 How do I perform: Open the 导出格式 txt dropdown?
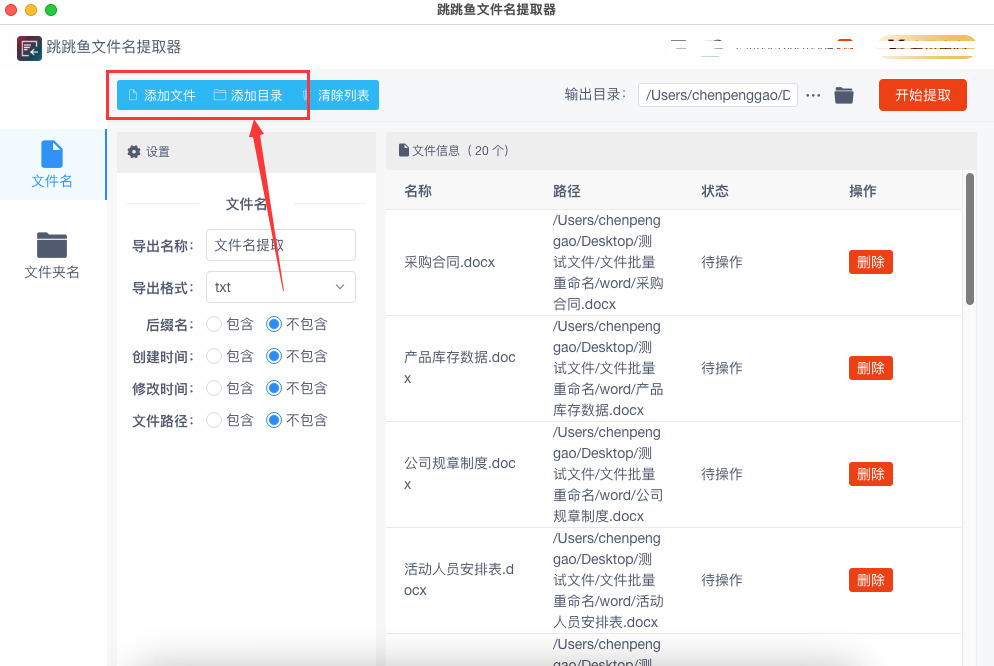280,287
